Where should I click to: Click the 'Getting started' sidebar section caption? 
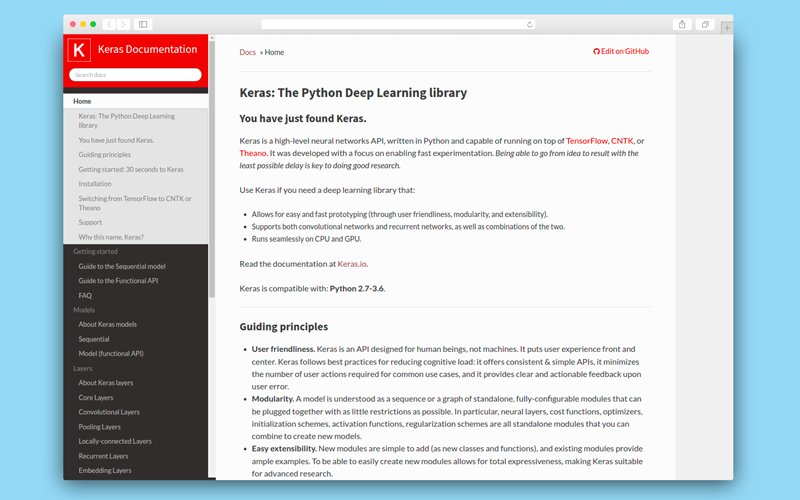(x=95, y=252)
